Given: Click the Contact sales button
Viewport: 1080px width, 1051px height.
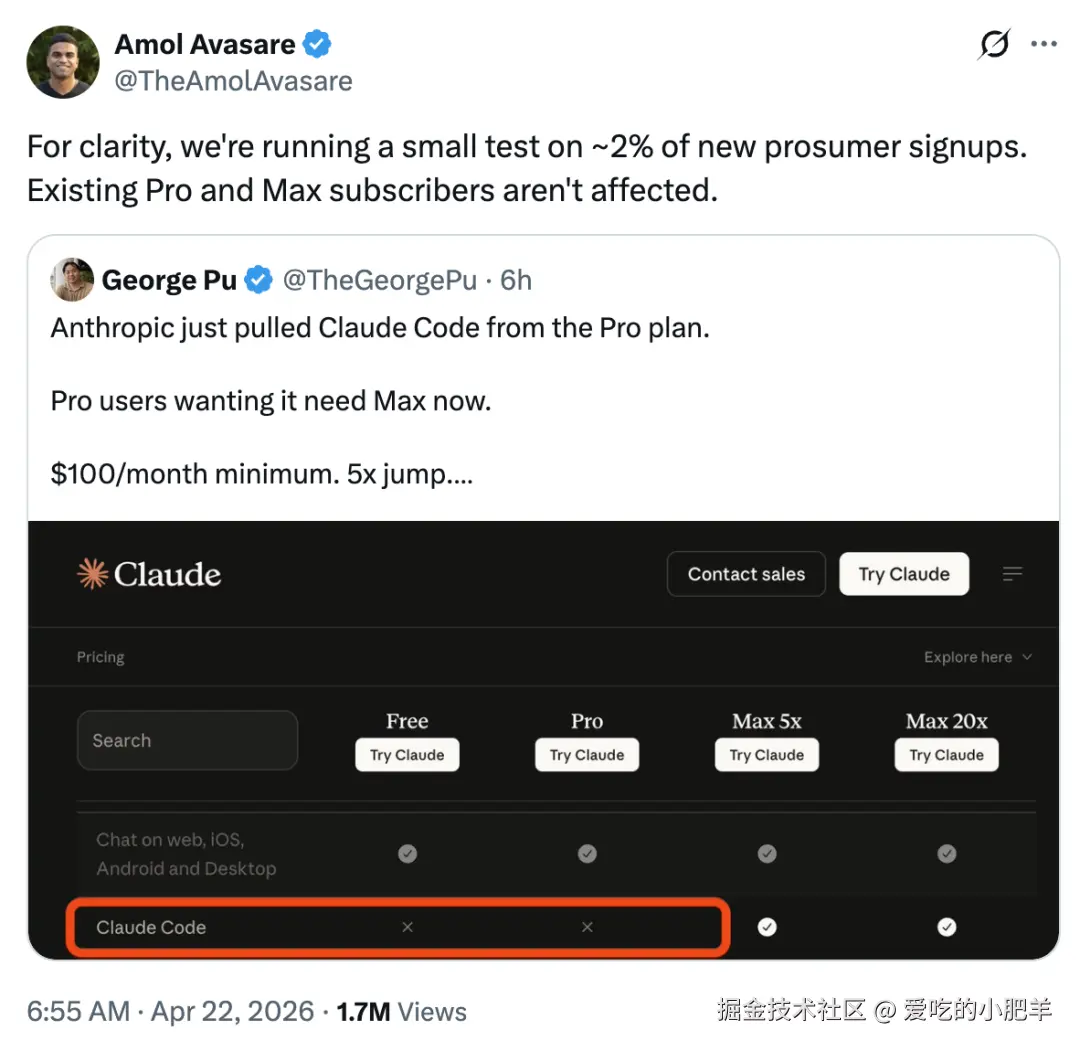Looking at the screenshot, I should 746,574.
